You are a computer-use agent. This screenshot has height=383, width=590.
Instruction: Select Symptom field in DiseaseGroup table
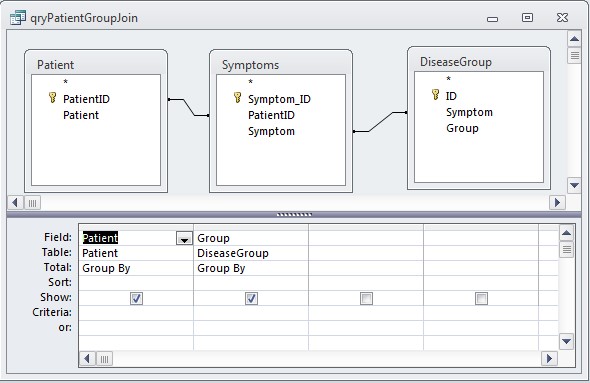469,112
